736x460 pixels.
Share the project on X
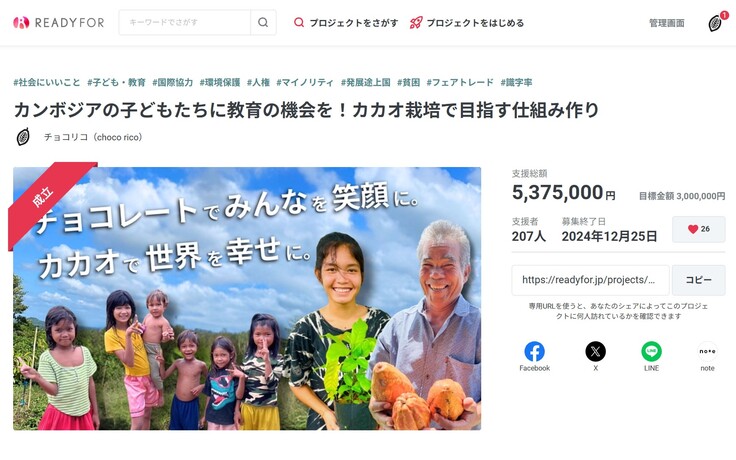[x=595, y=356]
